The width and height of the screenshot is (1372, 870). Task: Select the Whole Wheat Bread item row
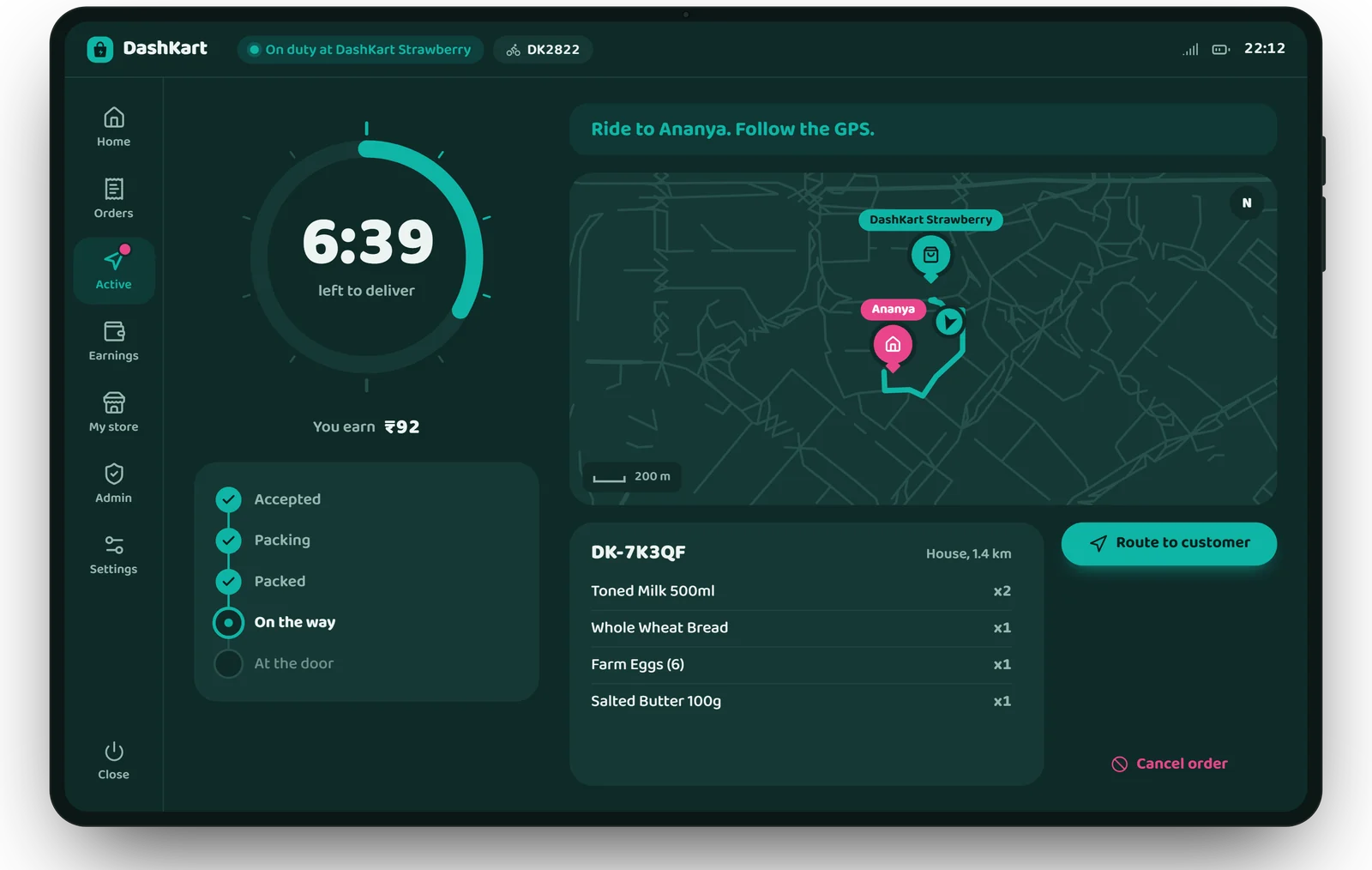pos(801,628)
